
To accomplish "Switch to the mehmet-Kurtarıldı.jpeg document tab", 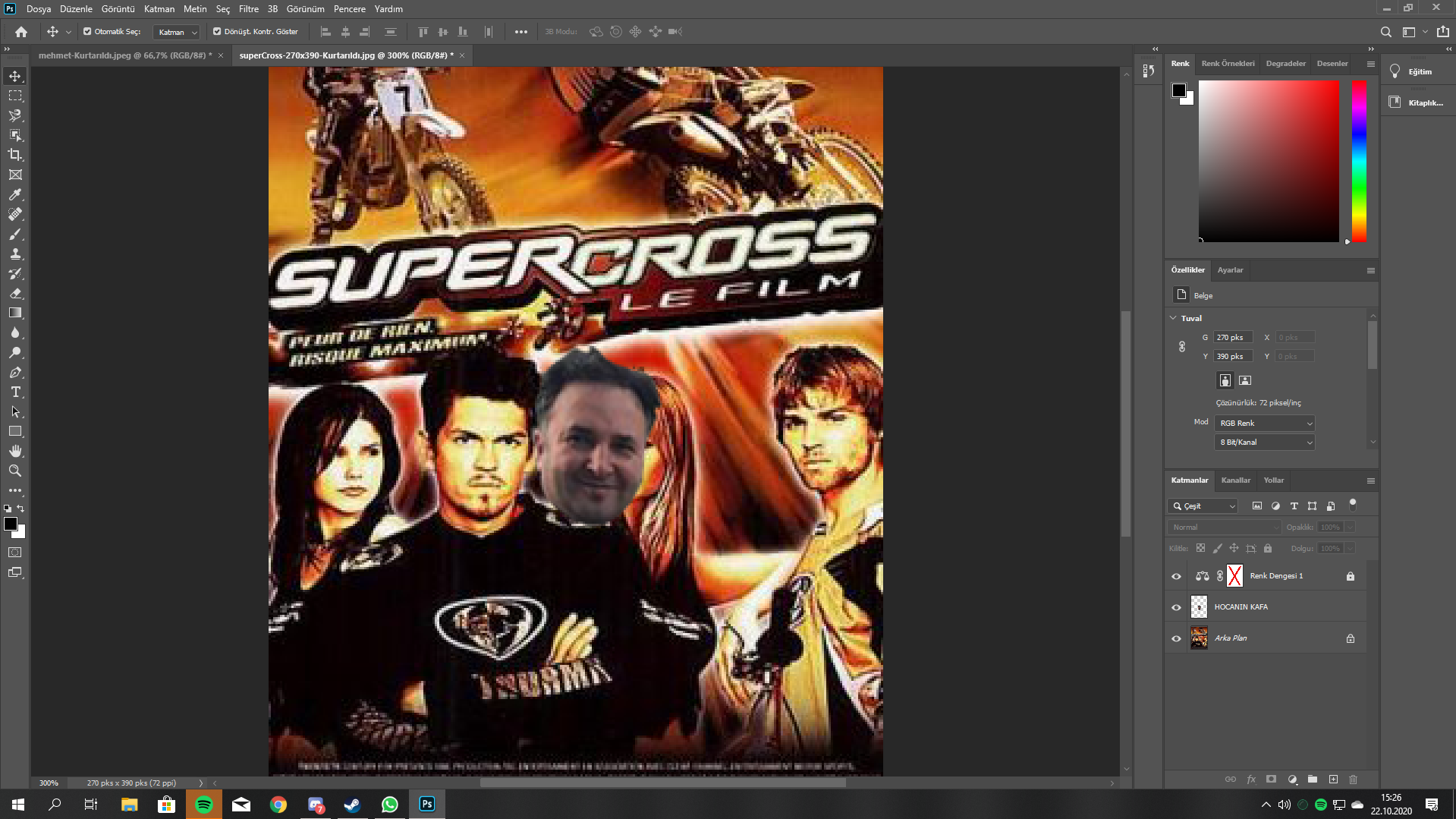I will point(125,55).
